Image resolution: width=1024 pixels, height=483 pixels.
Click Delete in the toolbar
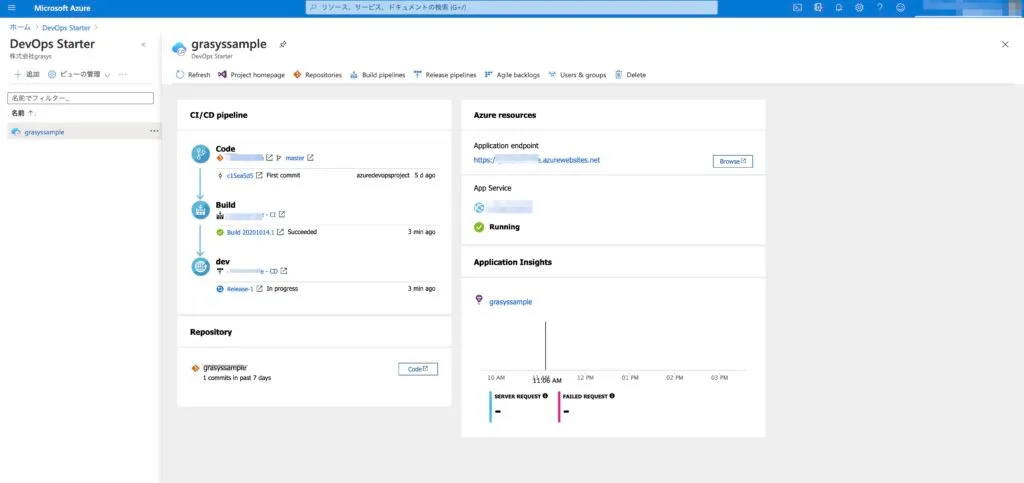pos(630,74)
